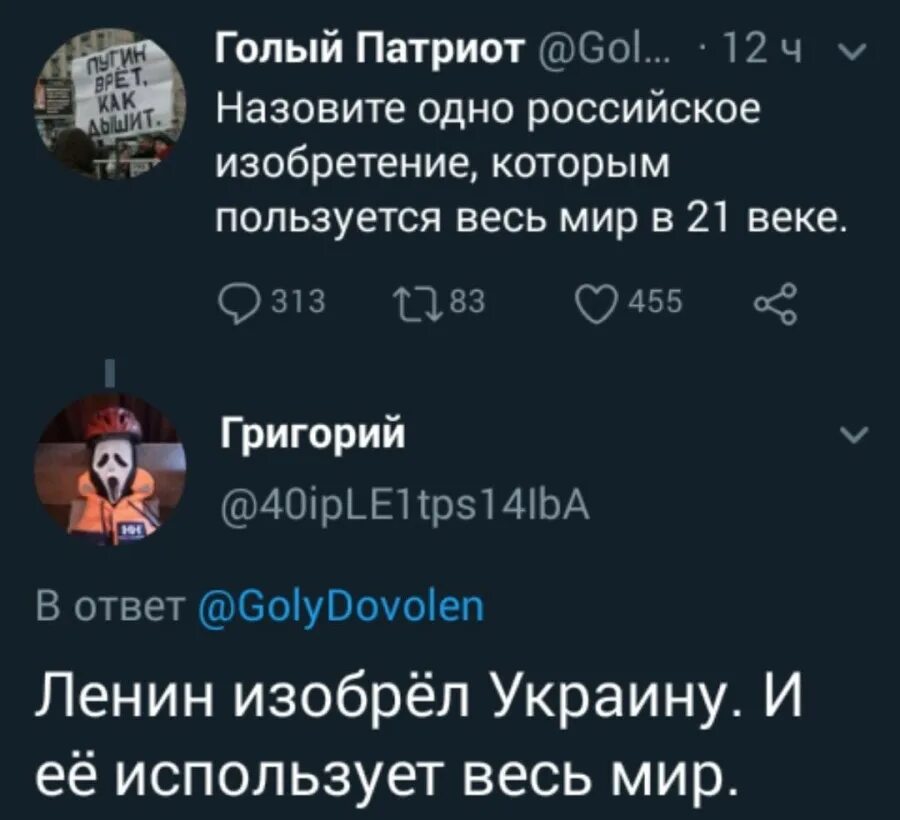Open Голый Патриот profile avatar
Image resolution: width=900 pixels, height=820 pixels.
click(x=109, y=104)
